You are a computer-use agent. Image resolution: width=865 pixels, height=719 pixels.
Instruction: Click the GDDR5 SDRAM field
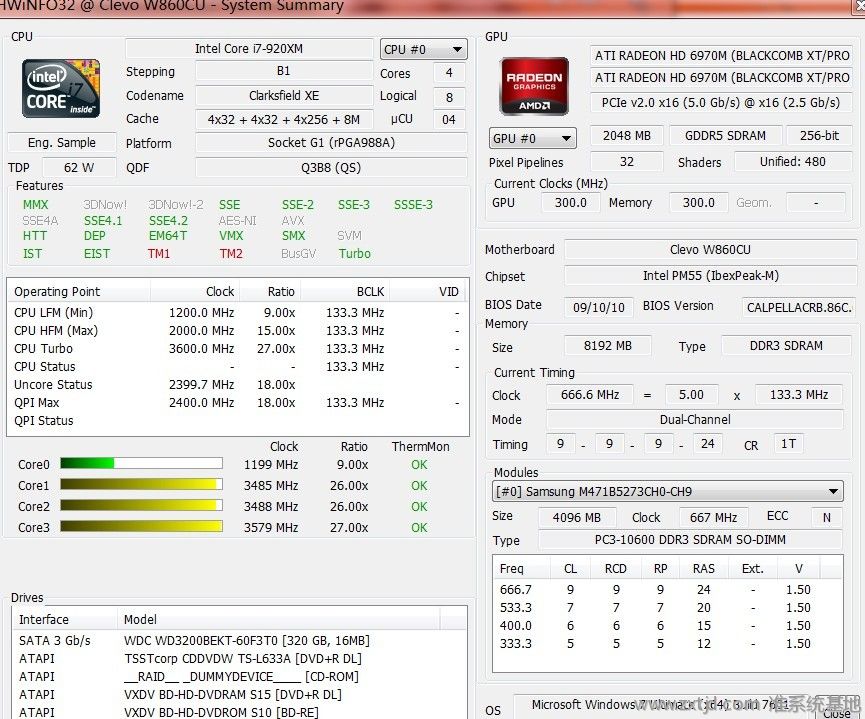tap(725, 136)
